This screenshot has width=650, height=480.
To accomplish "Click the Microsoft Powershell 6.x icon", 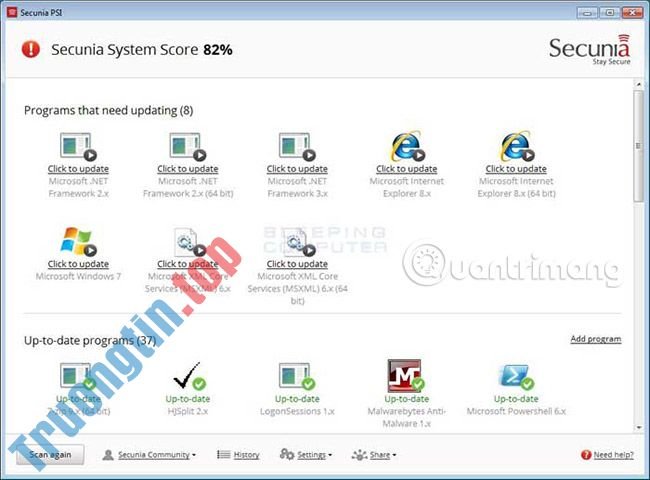I will tap(517, 376).
